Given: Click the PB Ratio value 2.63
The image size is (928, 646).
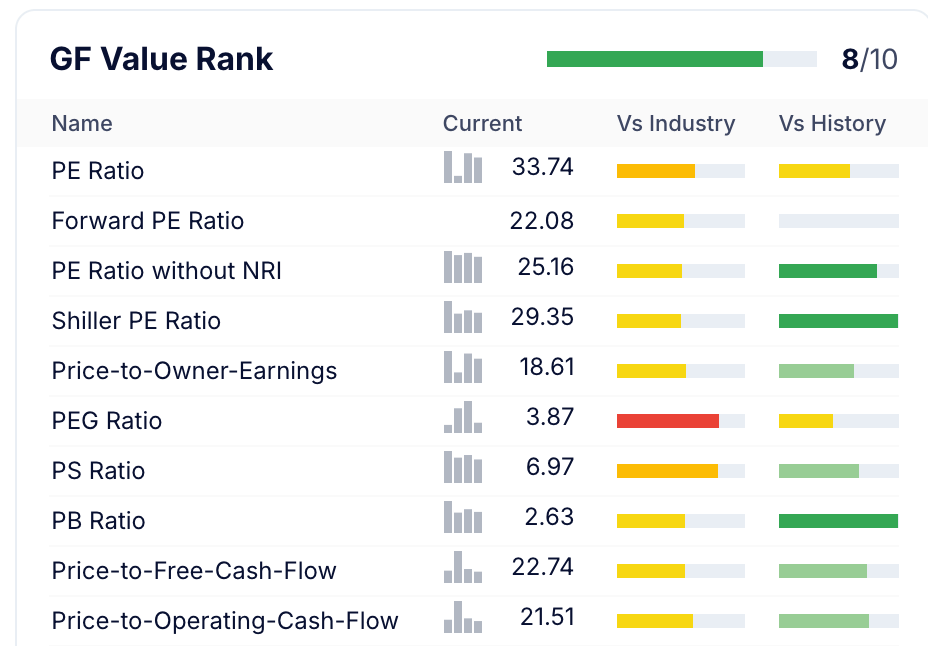Looking at the screenshot, I should click(549, 517).
